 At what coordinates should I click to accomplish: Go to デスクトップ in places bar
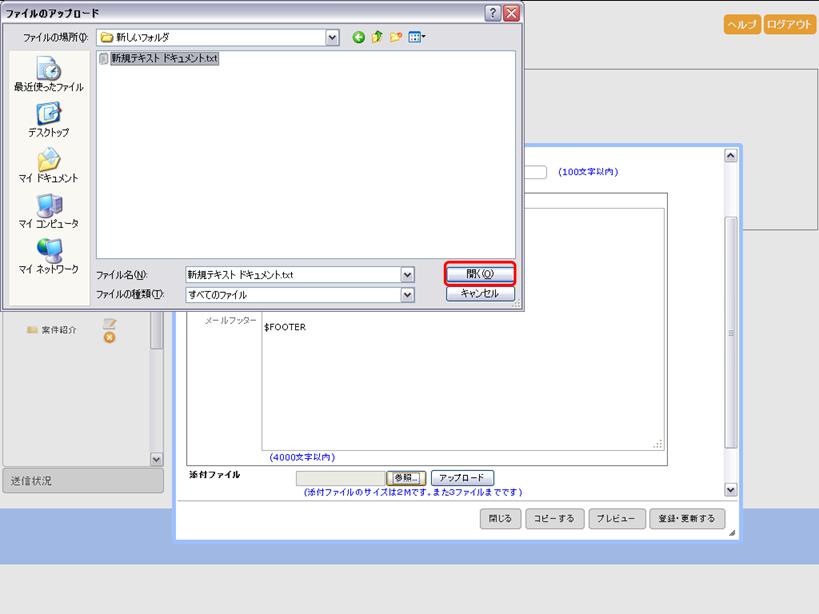point(48,121)
